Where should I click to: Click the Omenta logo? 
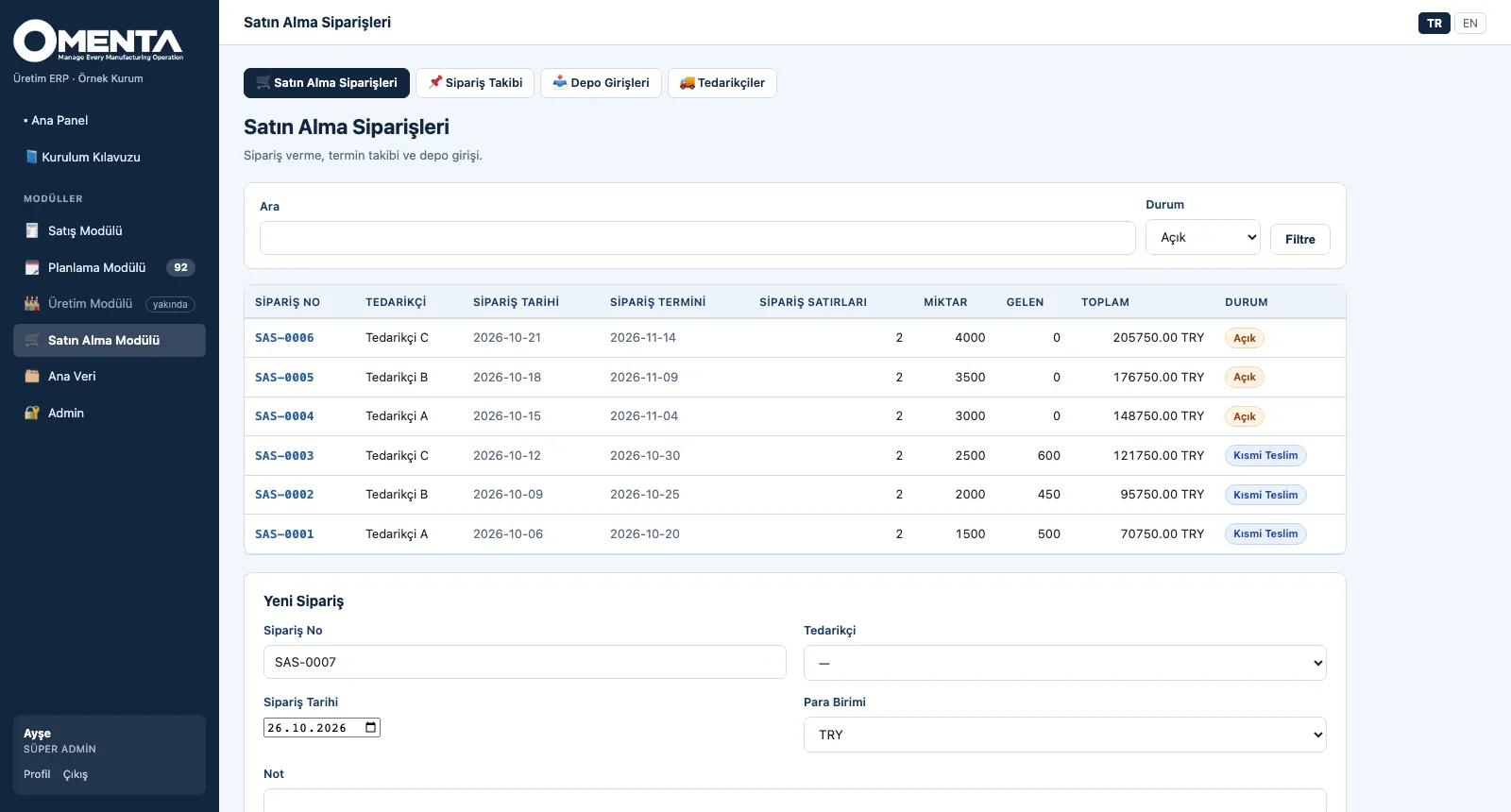(98, 41)
